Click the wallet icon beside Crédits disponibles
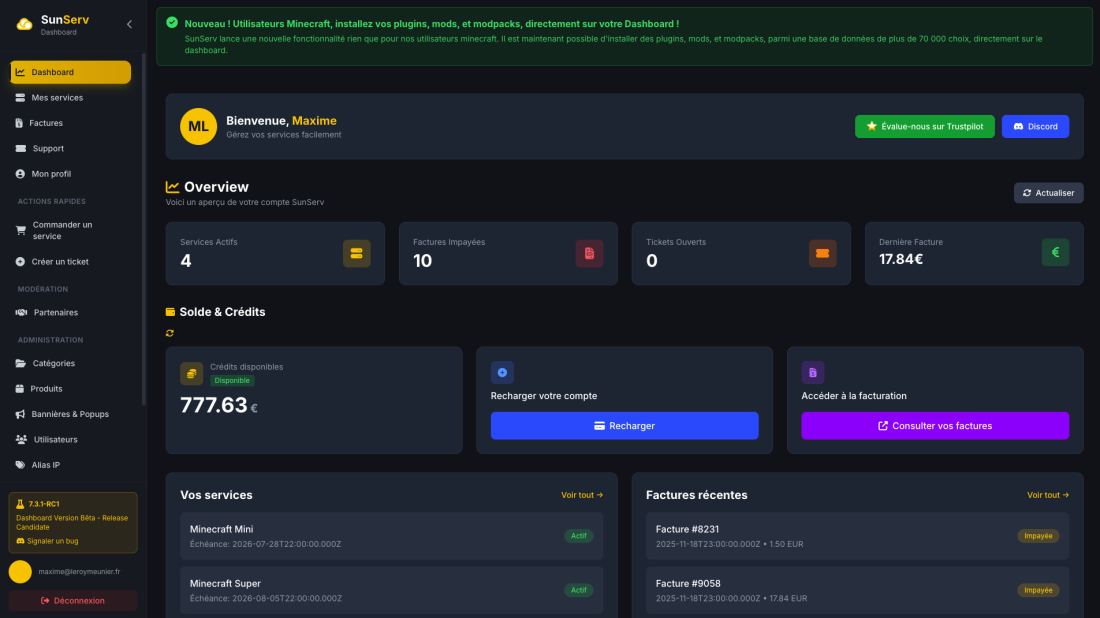Viewport: 1100px width, 618px height. click(192, 372)
